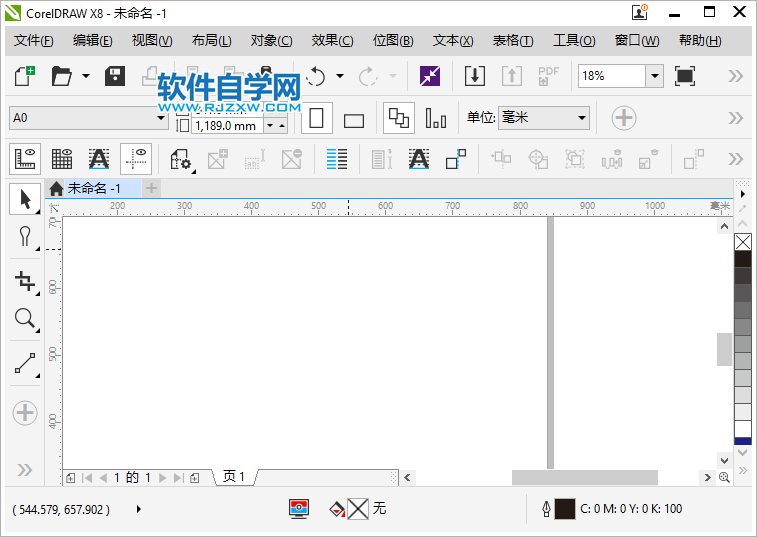The image size is (757, 537).
Task: Click the color proofing monitor icon
Action: tap(299, 509)
